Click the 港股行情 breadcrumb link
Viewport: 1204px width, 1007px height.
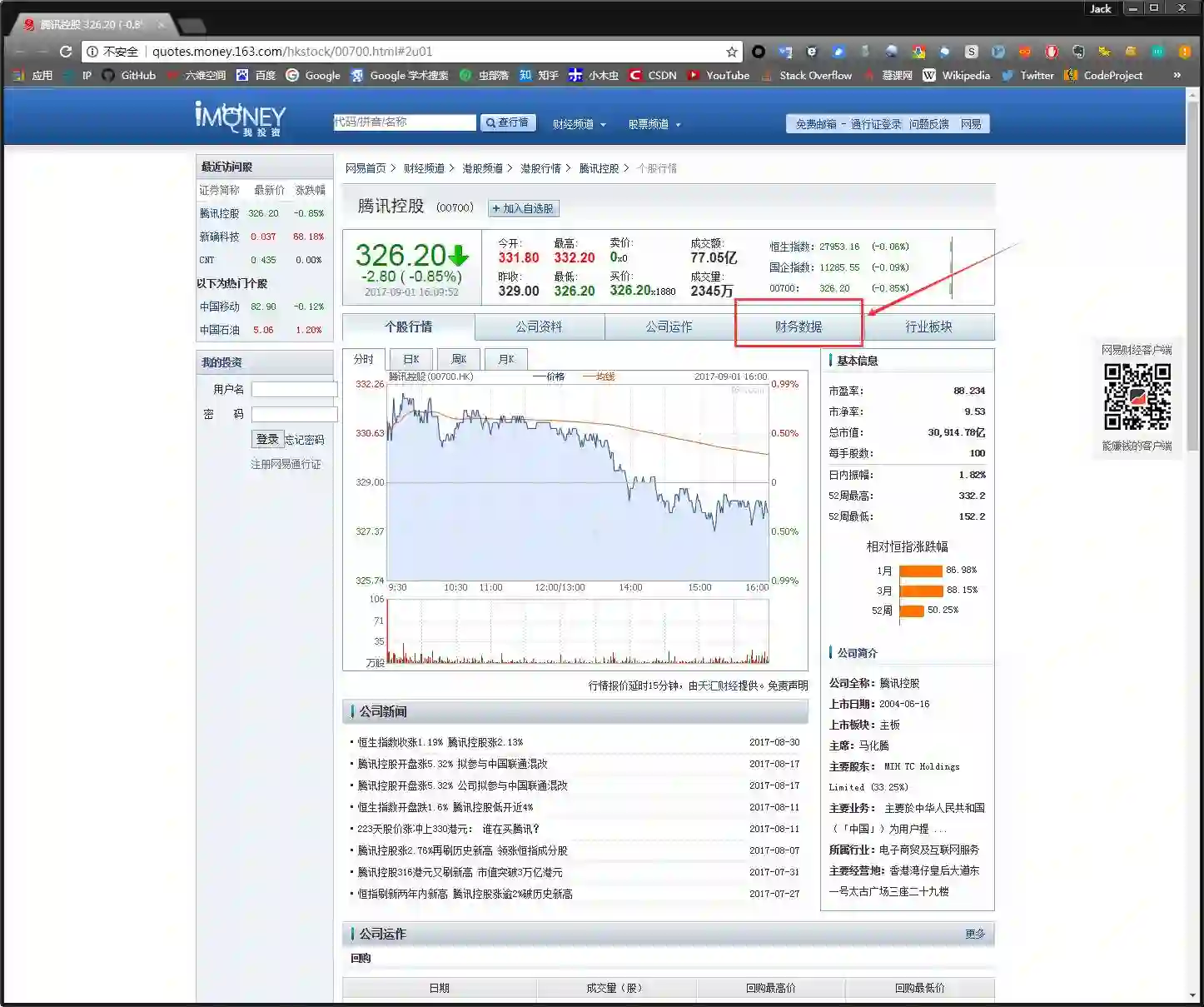pos(540,168)
